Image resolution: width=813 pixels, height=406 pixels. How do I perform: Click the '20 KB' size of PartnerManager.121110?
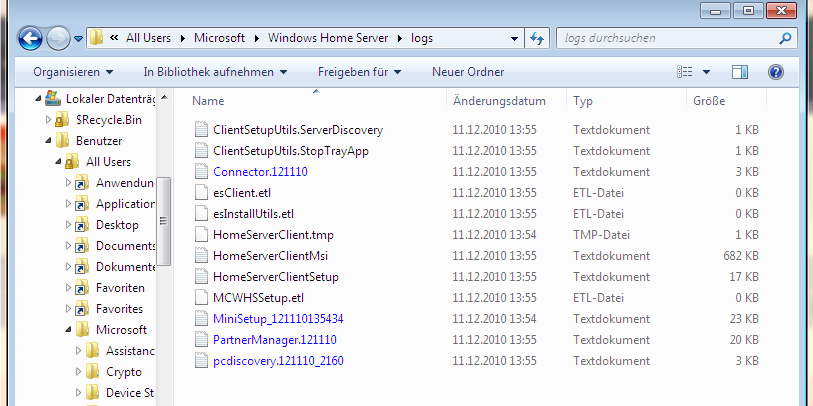click(x=744, y=340)
